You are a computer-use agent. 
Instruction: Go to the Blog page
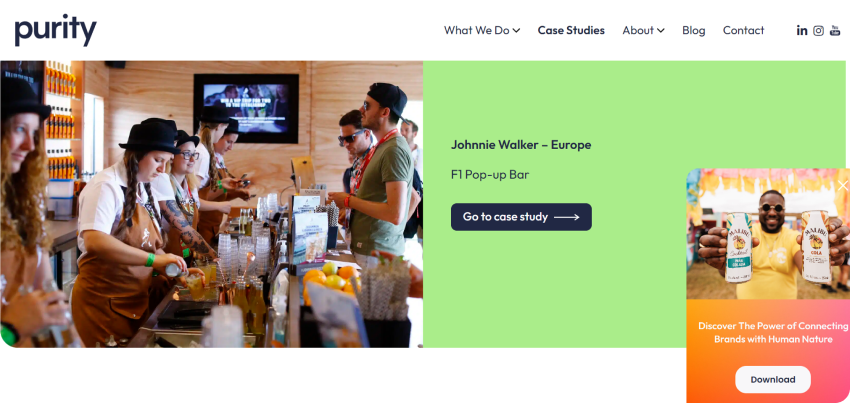click(x=693, y=30)
